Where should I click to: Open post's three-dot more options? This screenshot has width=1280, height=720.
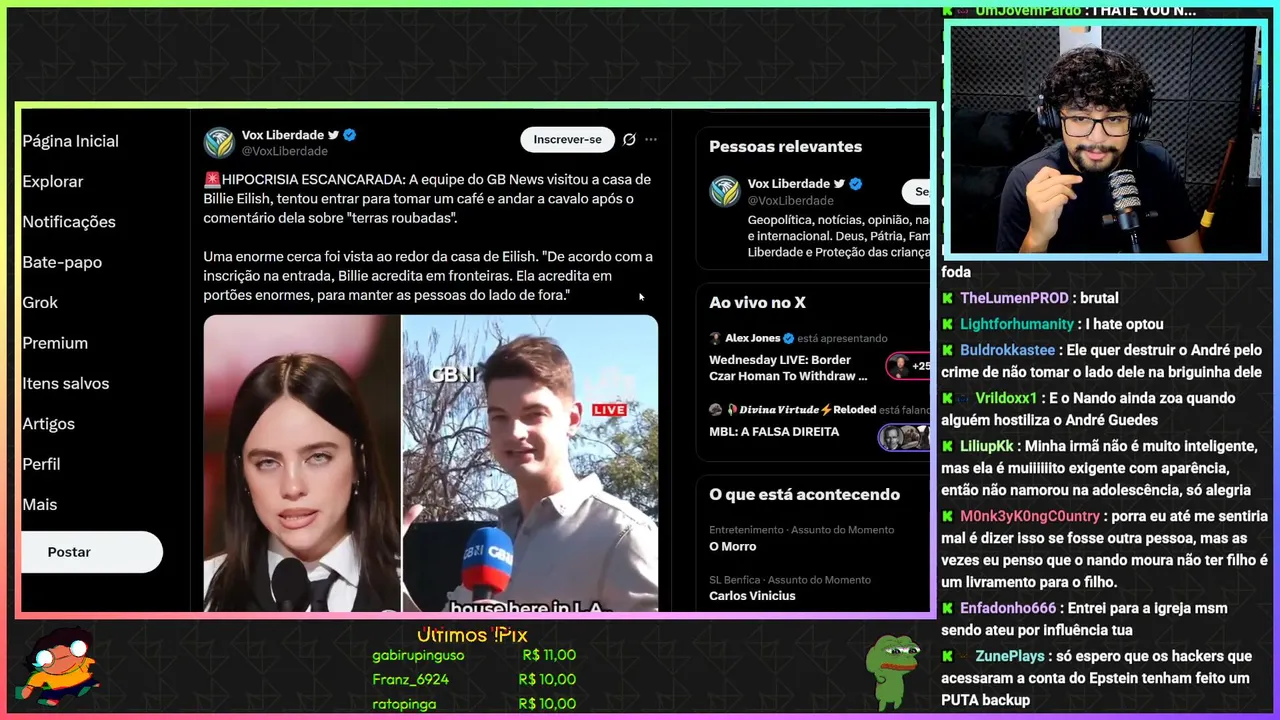tap(651, 139)
